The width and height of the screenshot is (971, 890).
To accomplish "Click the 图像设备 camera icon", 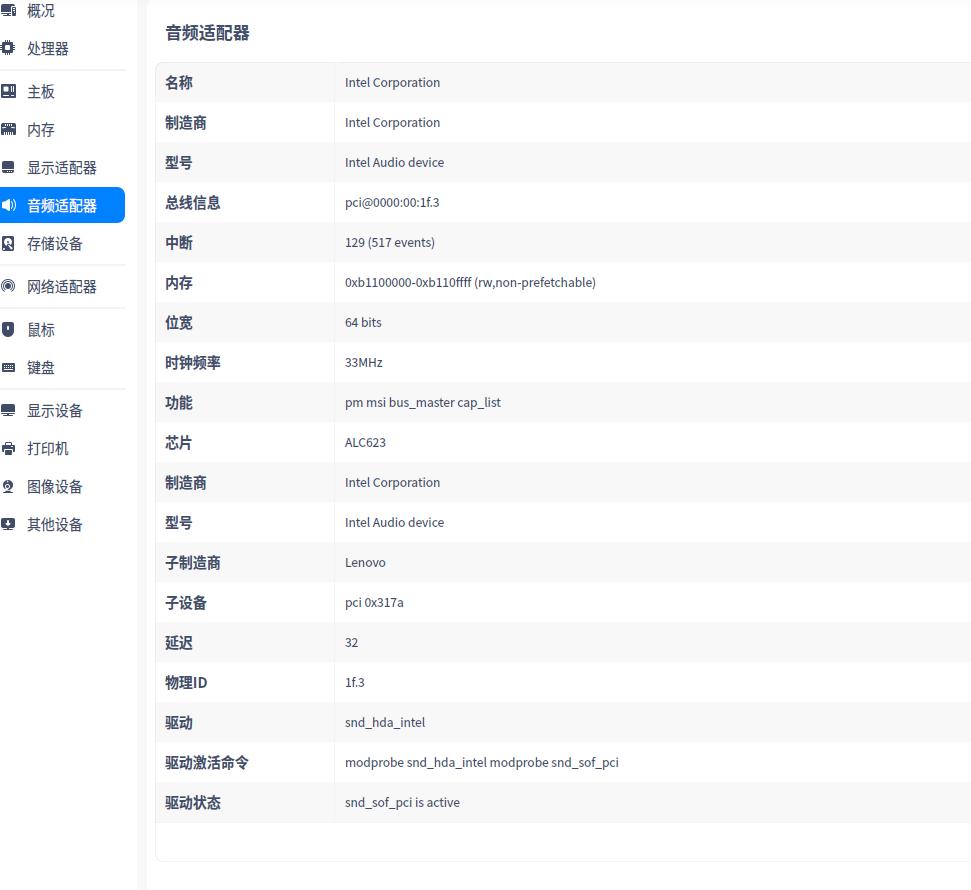I will coord(8,486).
